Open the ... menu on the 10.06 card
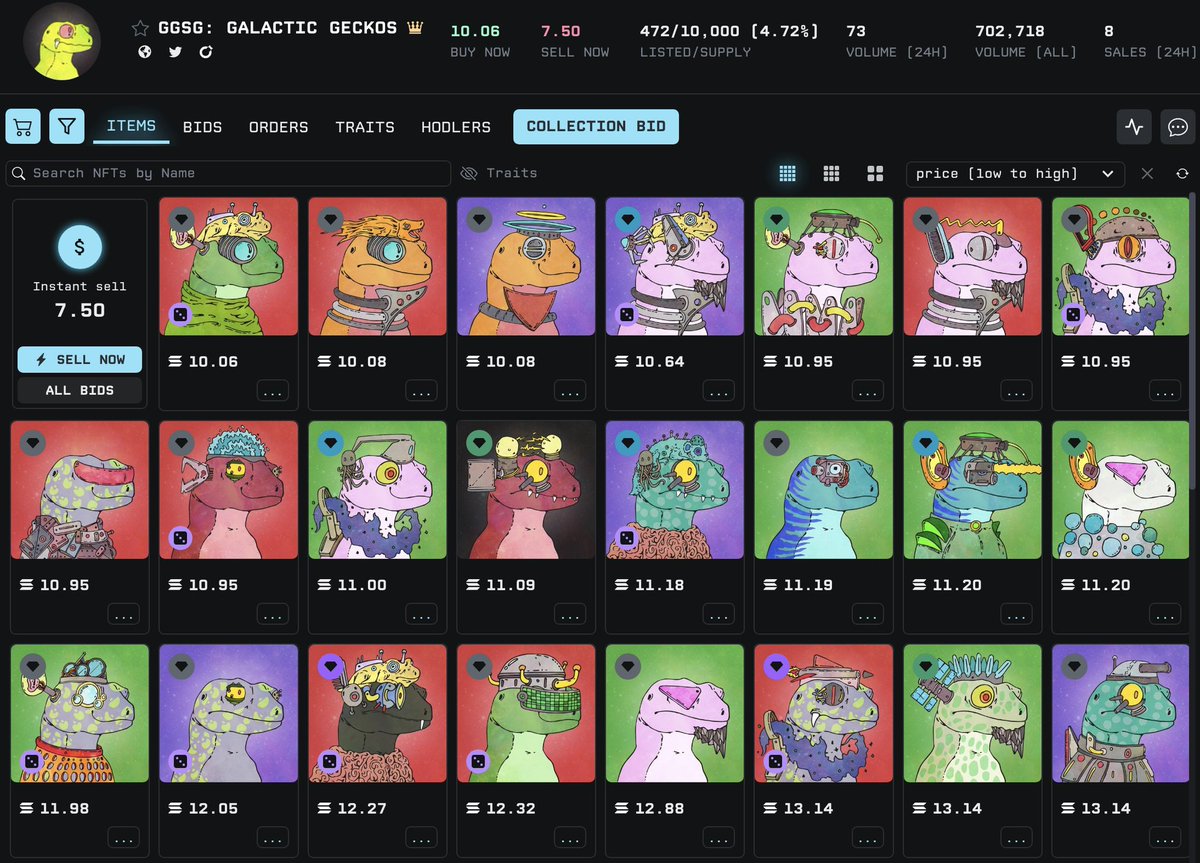Image resolution: width=1200 pixels, height=863 pixels. coord(273,392)
